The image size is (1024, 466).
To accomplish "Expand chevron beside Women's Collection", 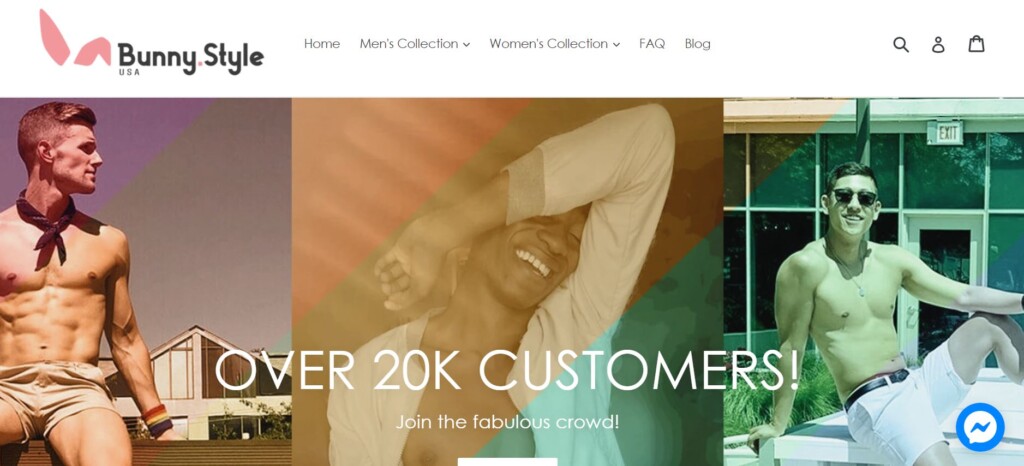I will click(x=616, y=45).
